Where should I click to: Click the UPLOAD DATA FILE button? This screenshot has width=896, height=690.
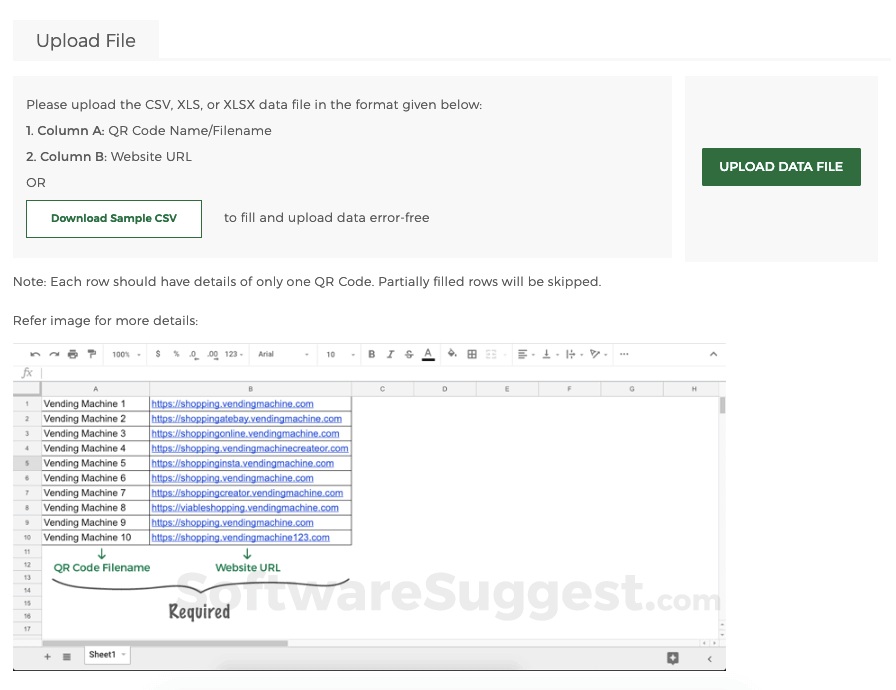click(781, 167)
